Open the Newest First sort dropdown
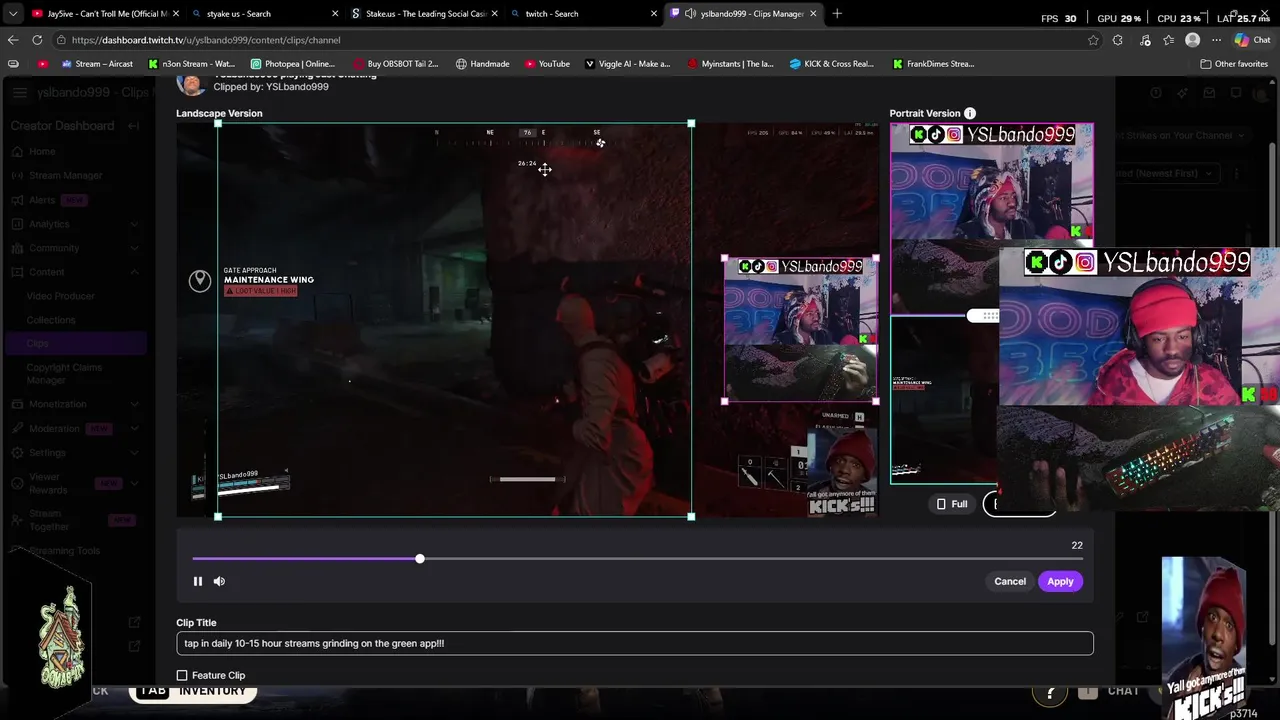This screenshot has height=720, width=1280. (1166, 173)
